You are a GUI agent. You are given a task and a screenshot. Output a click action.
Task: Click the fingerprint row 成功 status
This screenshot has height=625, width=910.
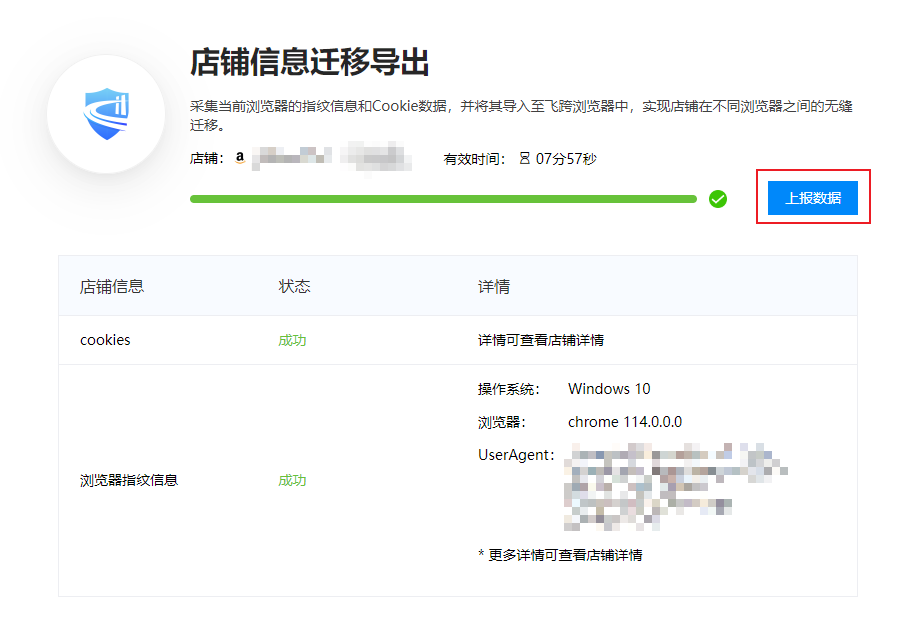pyautogui.click(x=292, y=481)
